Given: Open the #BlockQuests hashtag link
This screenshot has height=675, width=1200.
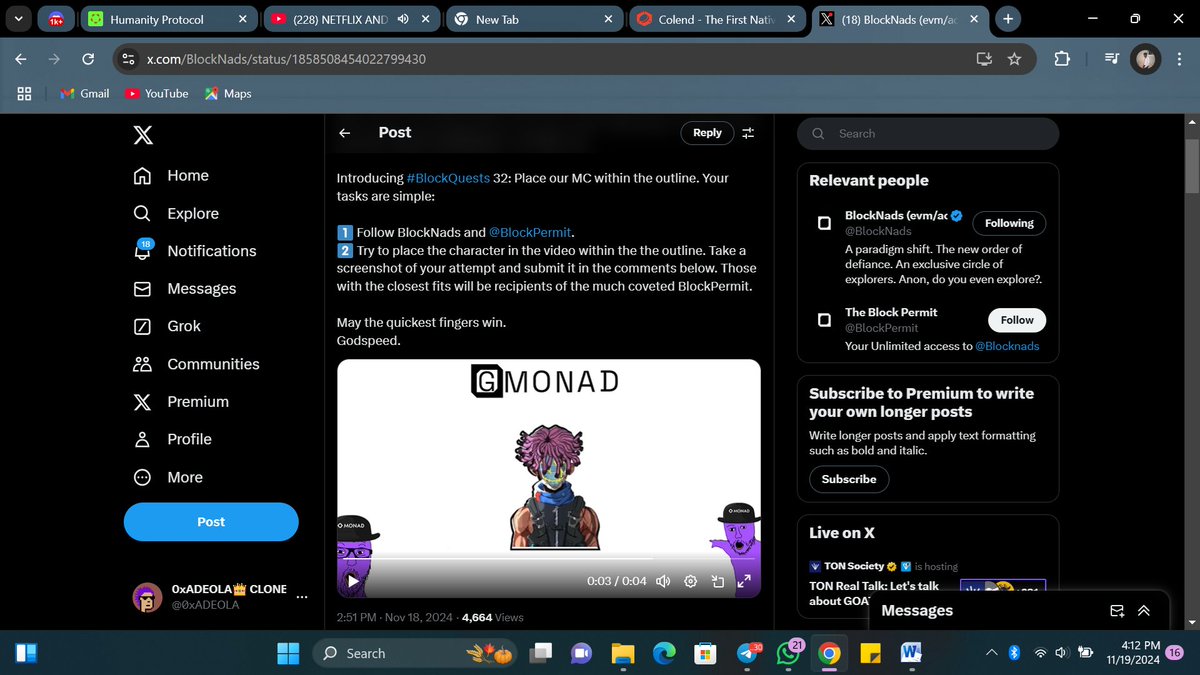Looking at the screenshot, I should 448,178.
